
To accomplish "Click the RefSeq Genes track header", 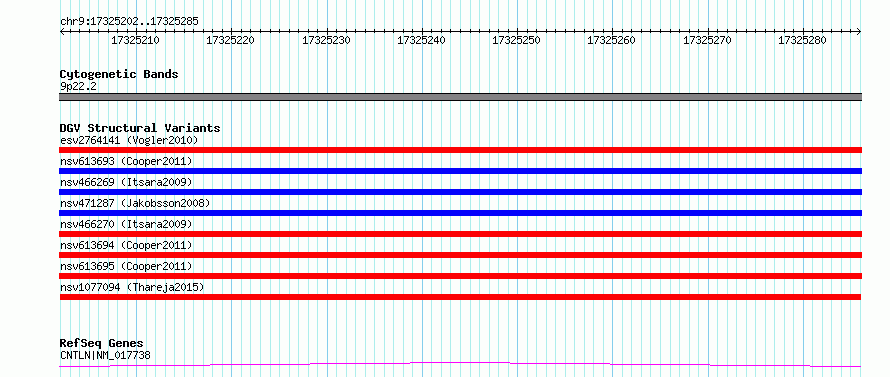I will (101, 344).
